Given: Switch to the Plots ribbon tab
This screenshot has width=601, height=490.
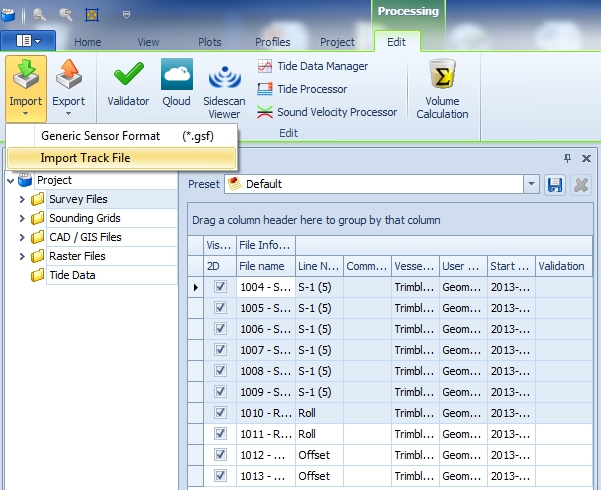Looking at the screenshot, I should (x=209, y=42).
